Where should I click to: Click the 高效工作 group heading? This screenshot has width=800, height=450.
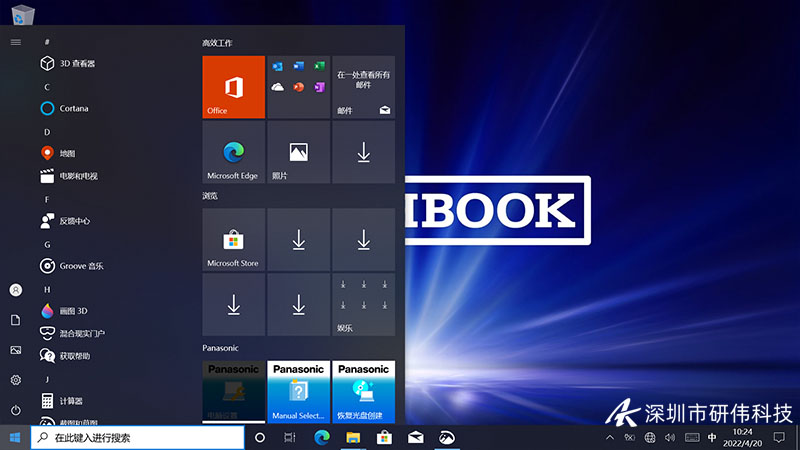click(217, 43)
